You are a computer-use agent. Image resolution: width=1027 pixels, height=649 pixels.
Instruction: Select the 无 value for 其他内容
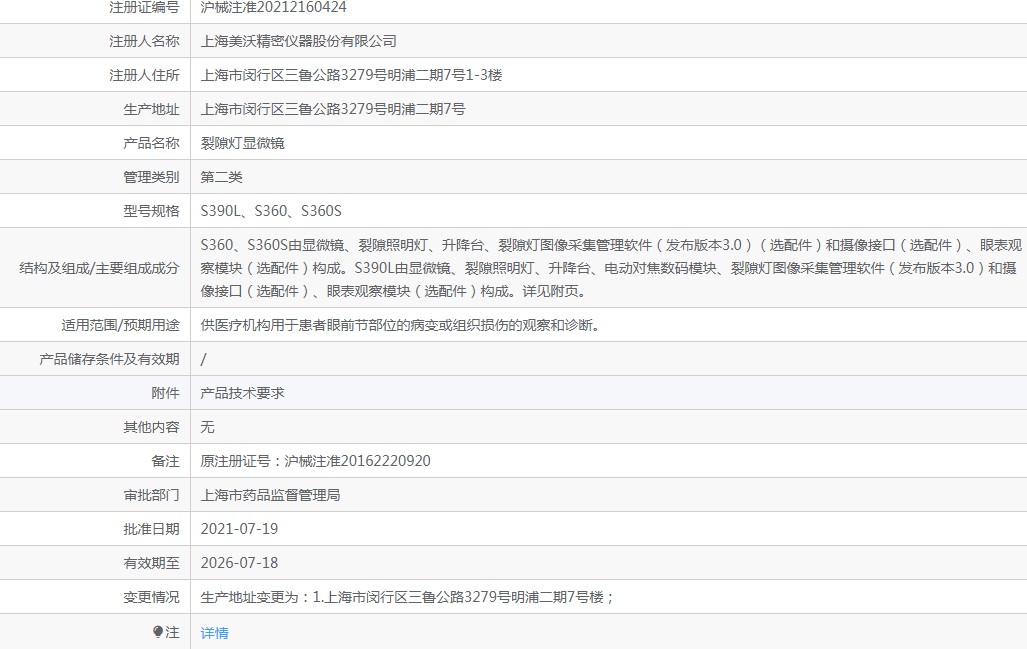208,427
